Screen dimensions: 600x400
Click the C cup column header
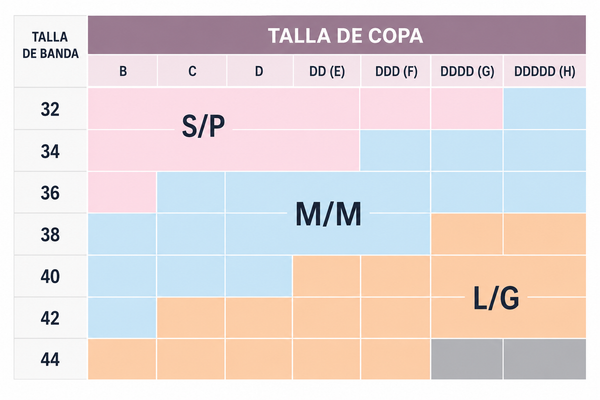tap(192, 71)
